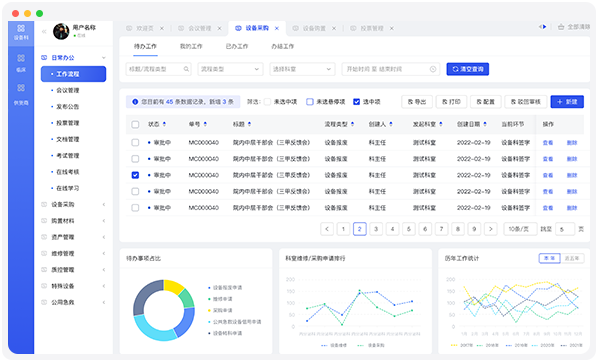Click the 清空查询 button
598x362 pixels.
(468, 69)
